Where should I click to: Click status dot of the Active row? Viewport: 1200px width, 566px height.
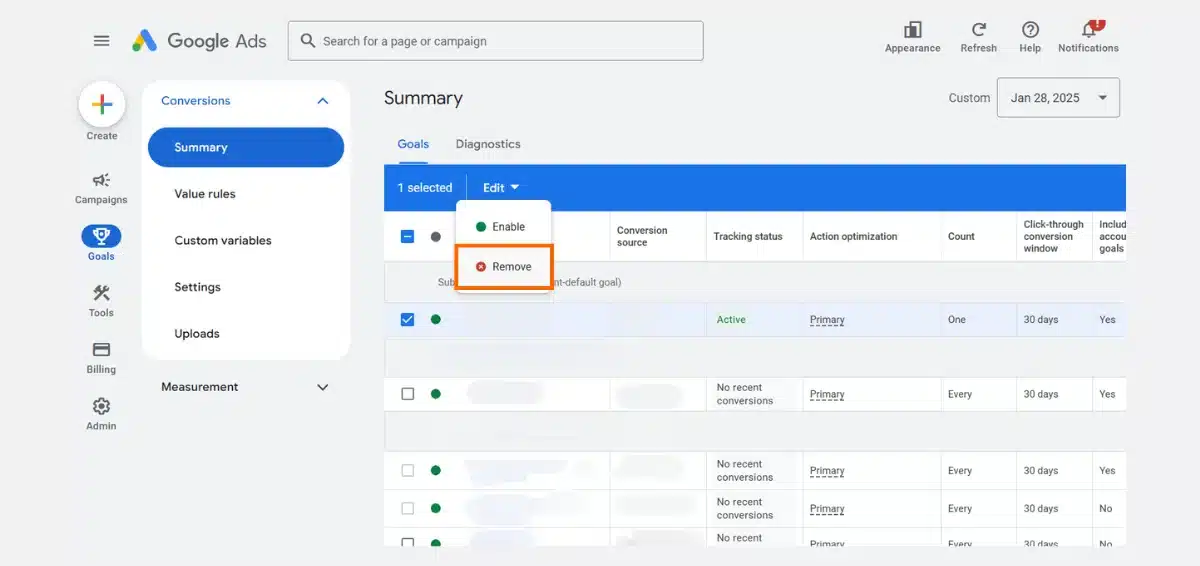[436, 320]
